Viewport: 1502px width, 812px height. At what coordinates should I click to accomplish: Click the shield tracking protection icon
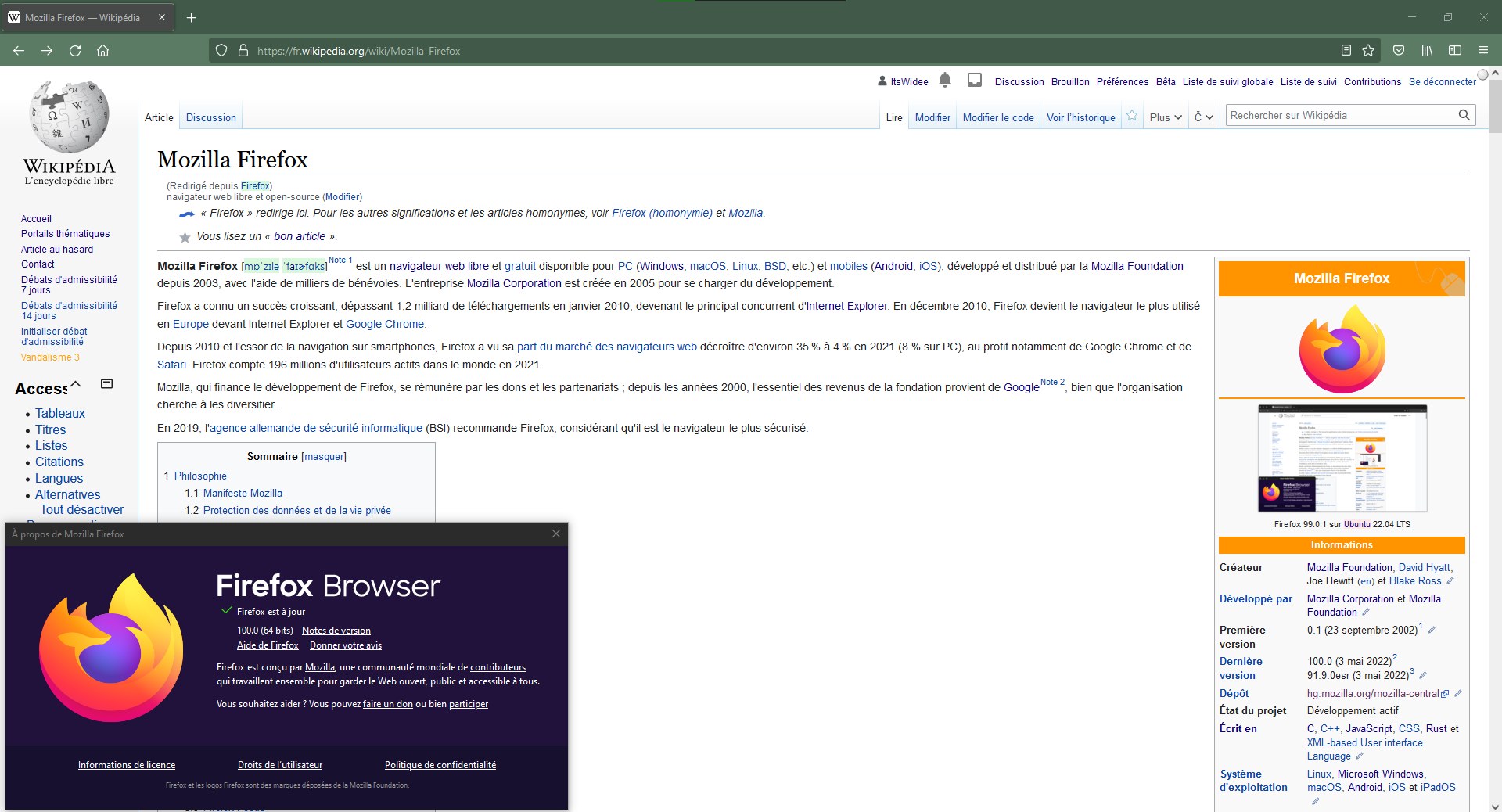coord(221,50)
